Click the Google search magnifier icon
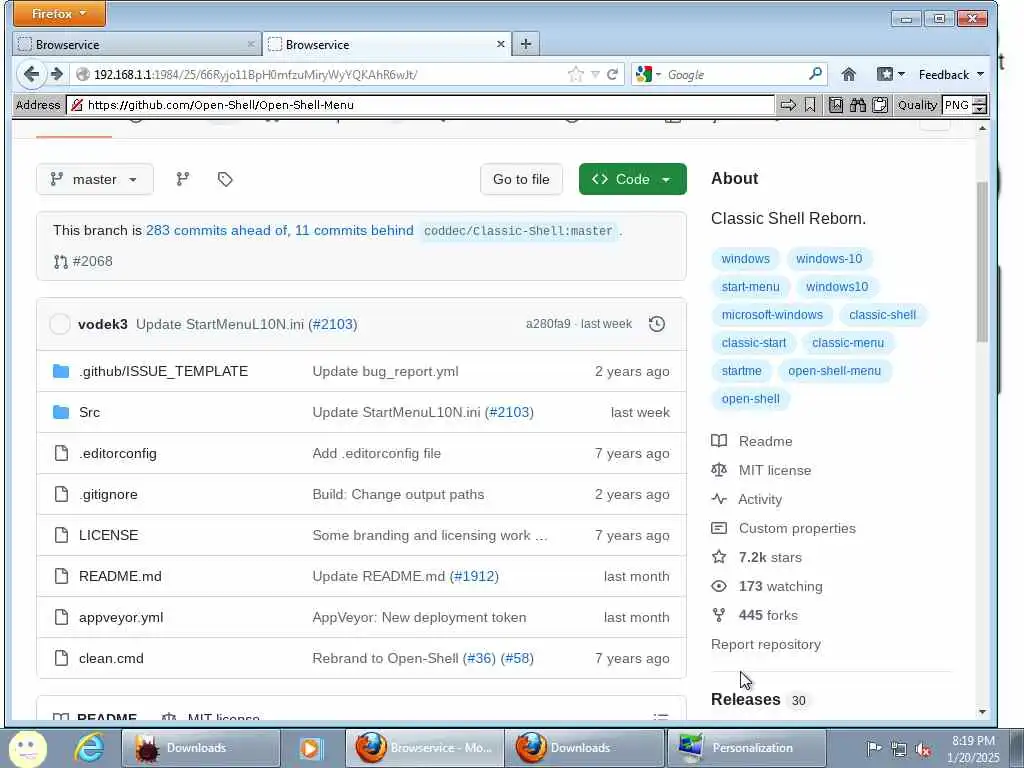Viewport: 1024px width, 768px height. pos(815,74)
